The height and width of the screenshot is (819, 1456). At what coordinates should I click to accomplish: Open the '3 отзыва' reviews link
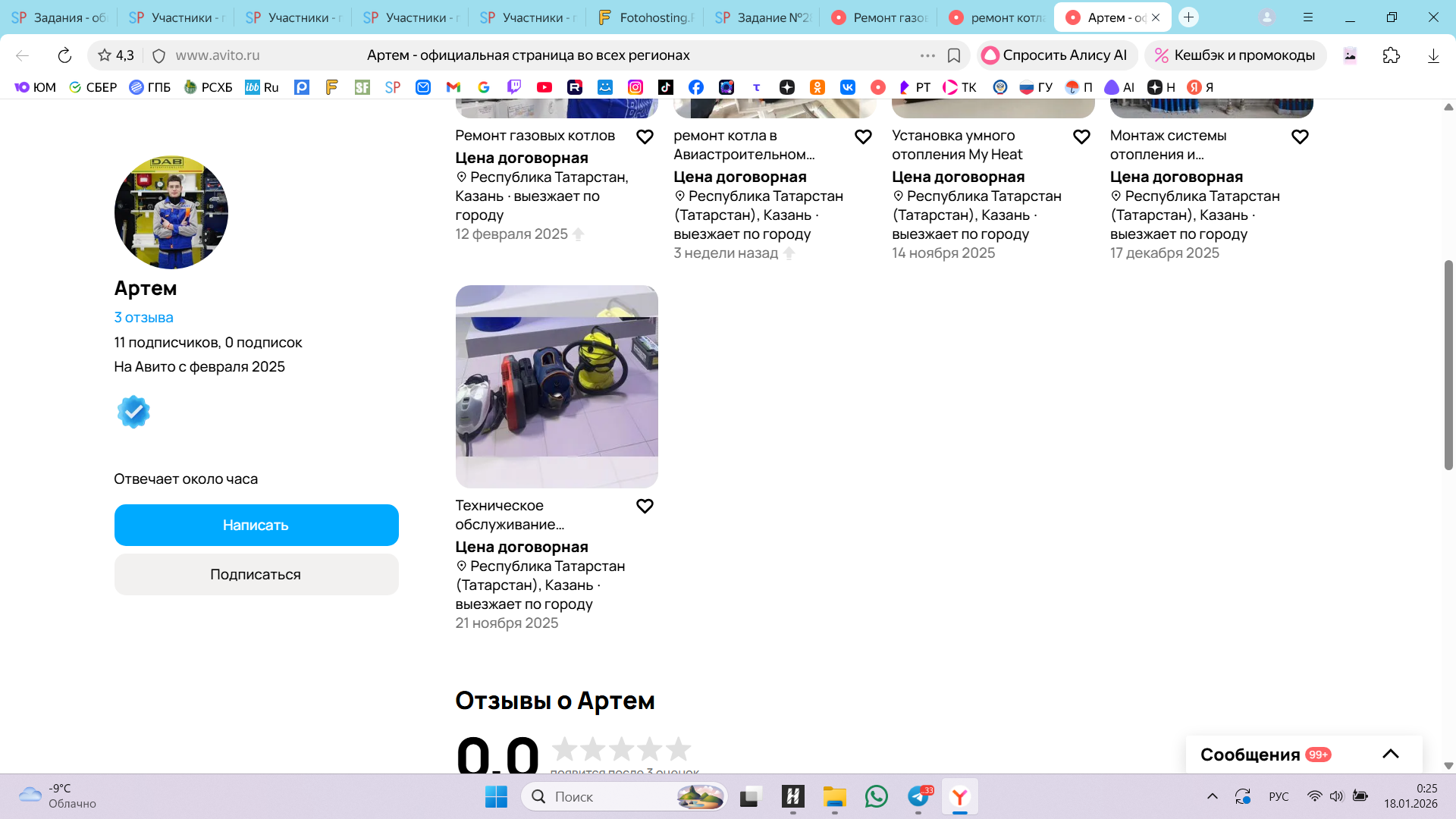143,318
